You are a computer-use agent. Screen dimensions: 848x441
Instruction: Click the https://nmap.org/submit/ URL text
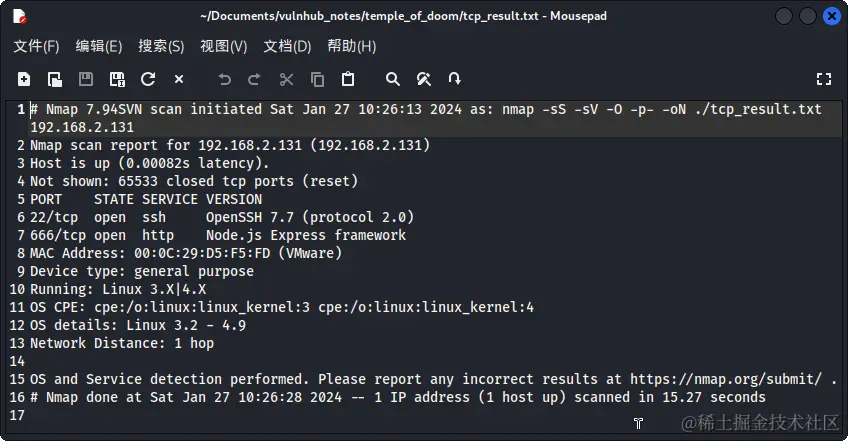click(726, 379)
